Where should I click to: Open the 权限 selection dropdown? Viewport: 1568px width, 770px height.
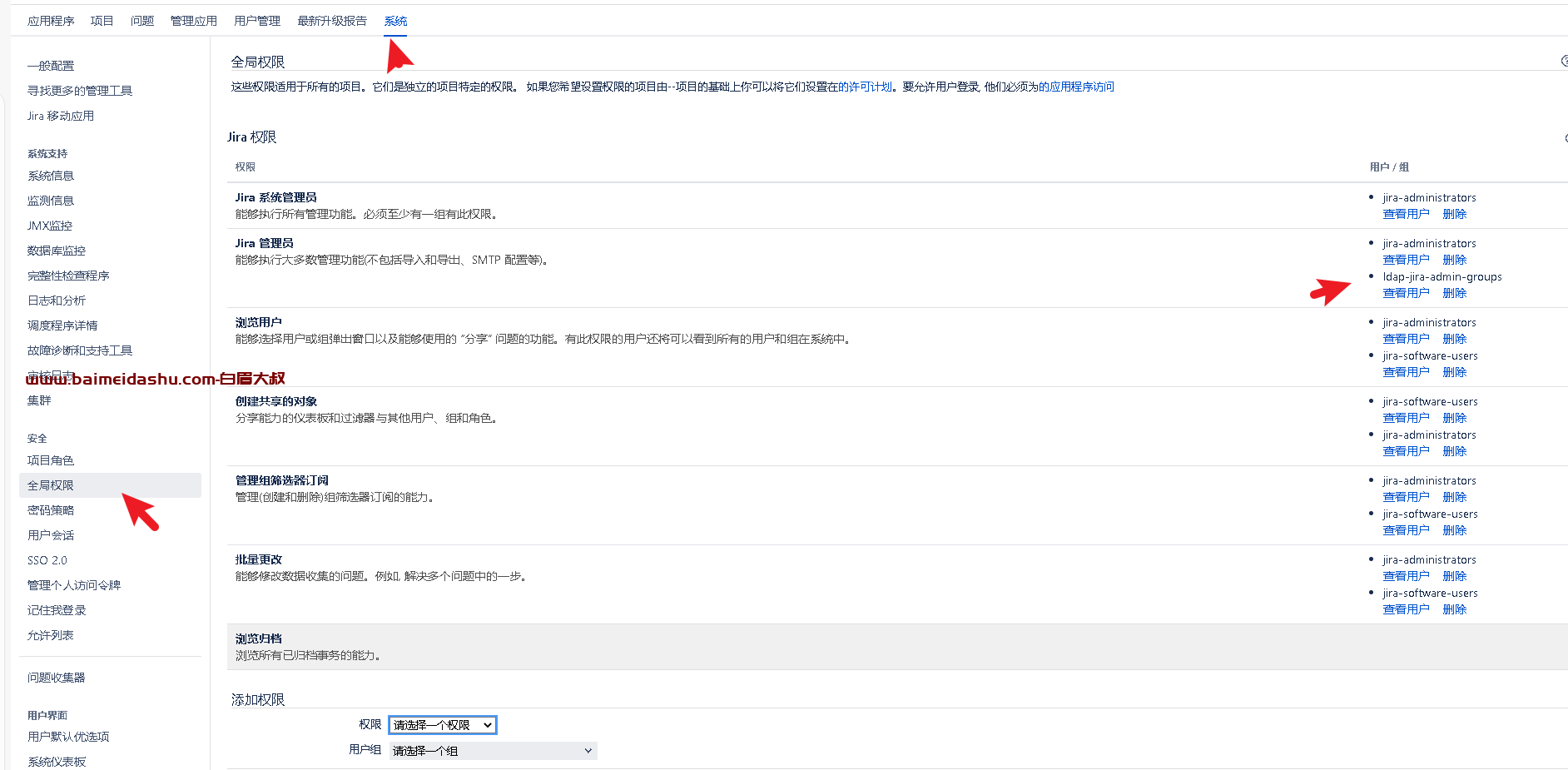coord(443,725)
